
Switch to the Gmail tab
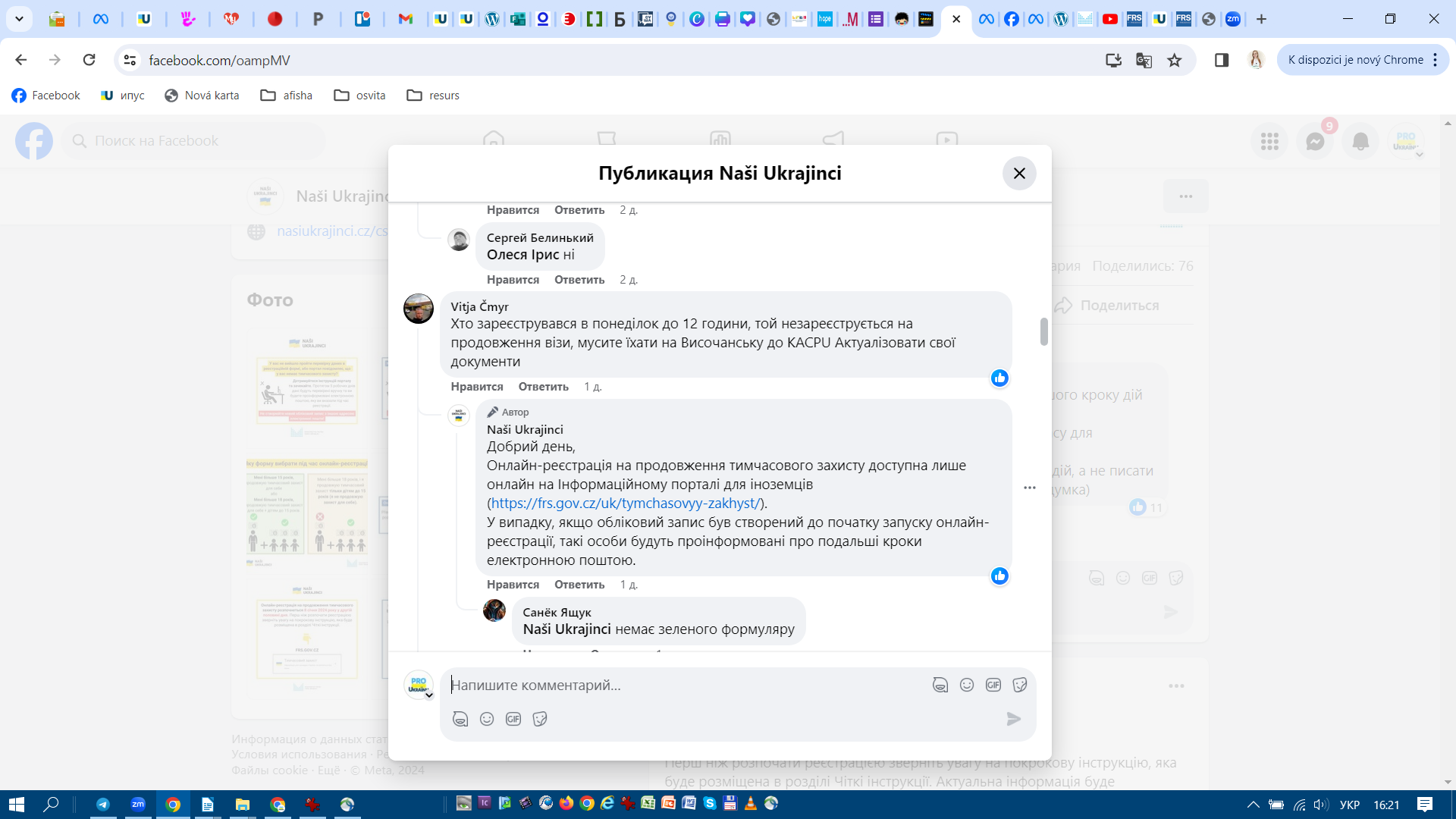pos(406,19)
